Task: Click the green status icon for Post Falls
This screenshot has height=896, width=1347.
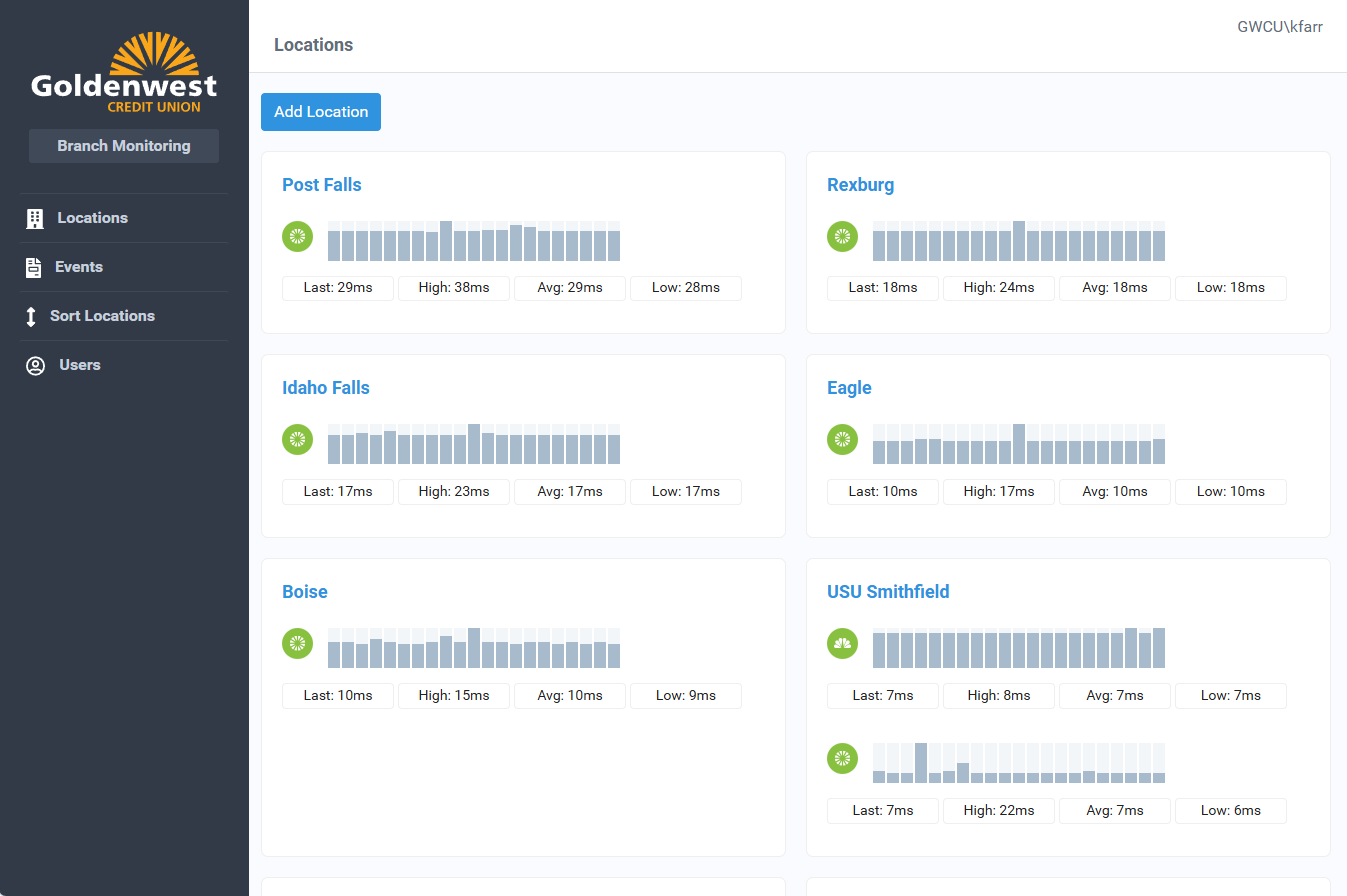Action: point(297,236)
